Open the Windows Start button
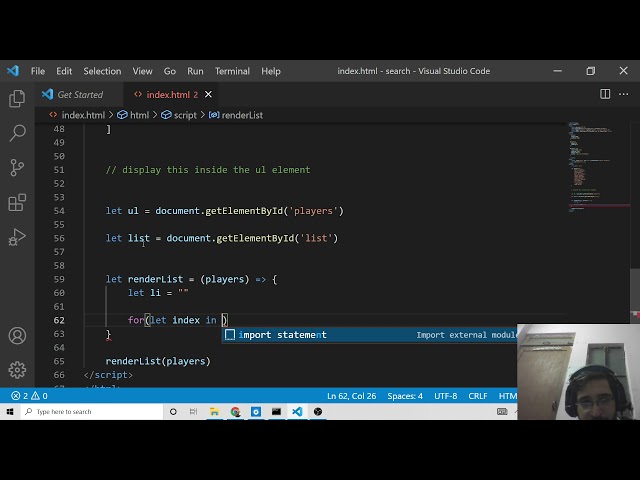Viewport: 640px width, 480px height. click(10, 412)
